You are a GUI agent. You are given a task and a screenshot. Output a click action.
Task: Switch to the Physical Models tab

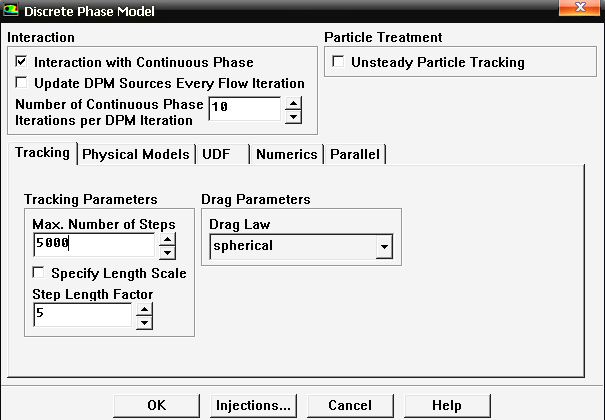coord(136,154)
